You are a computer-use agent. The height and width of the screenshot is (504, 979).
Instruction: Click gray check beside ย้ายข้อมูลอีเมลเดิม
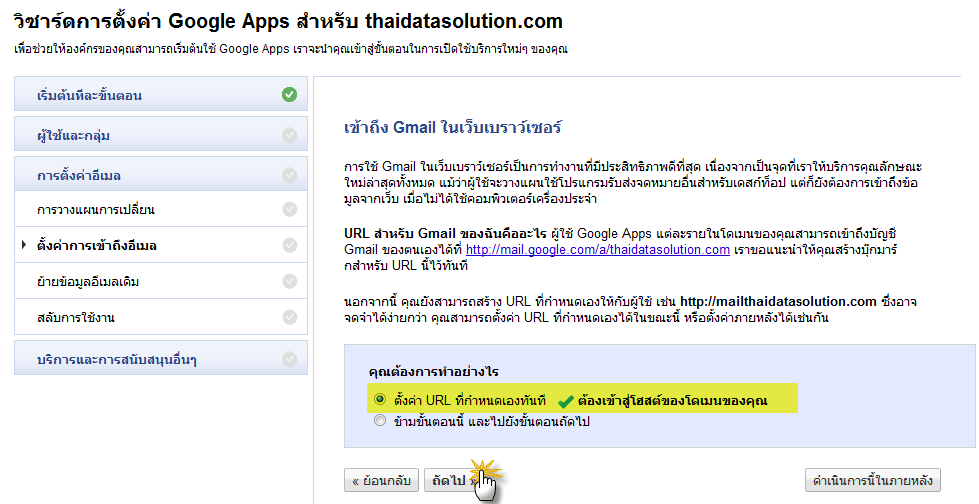click(289, 282)
